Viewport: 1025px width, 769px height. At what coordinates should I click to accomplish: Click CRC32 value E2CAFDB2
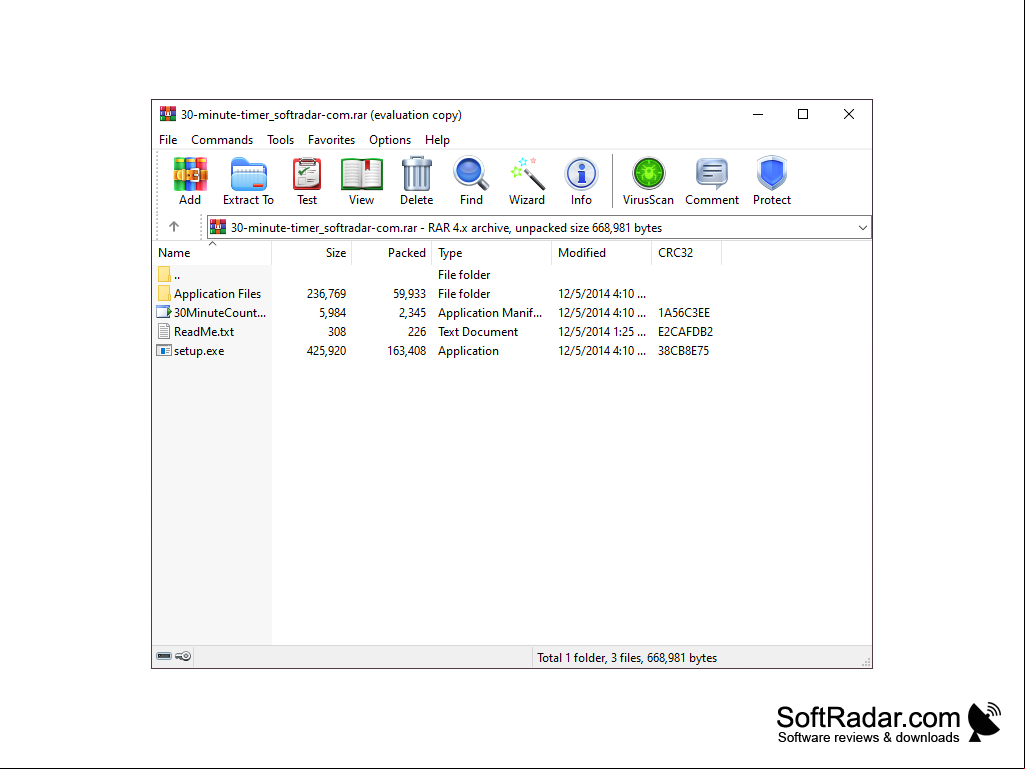(x=685, y=332)
